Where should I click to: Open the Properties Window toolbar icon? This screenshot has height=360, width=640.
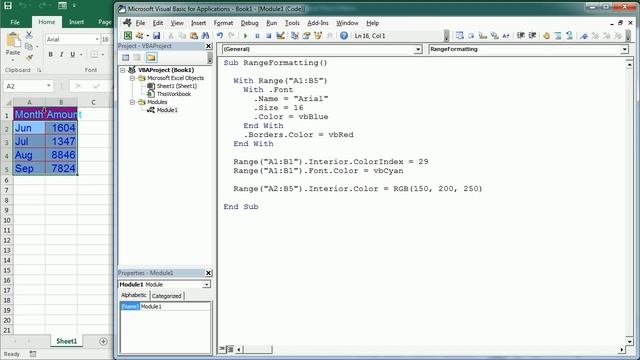tap(306, 36)
